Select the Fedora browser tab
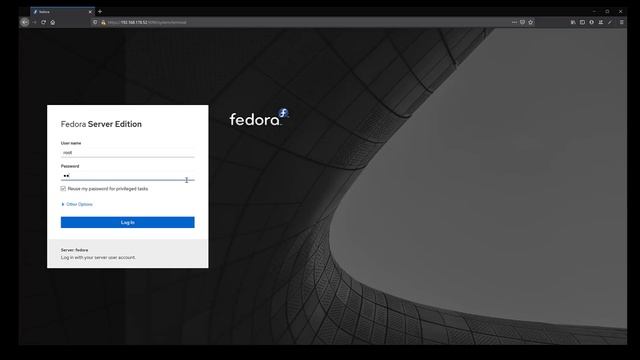640x360 pixels. (62, 12)
